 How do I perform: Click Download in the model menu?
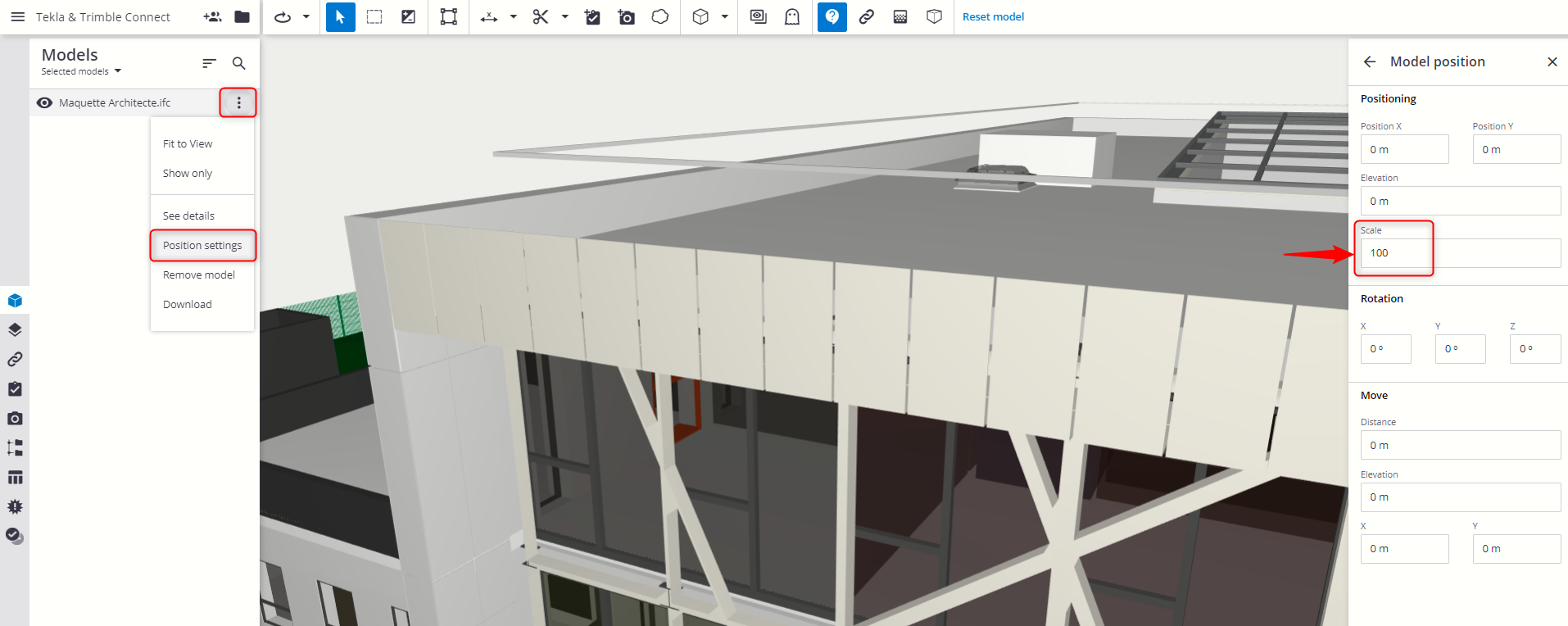pos(188,304)
